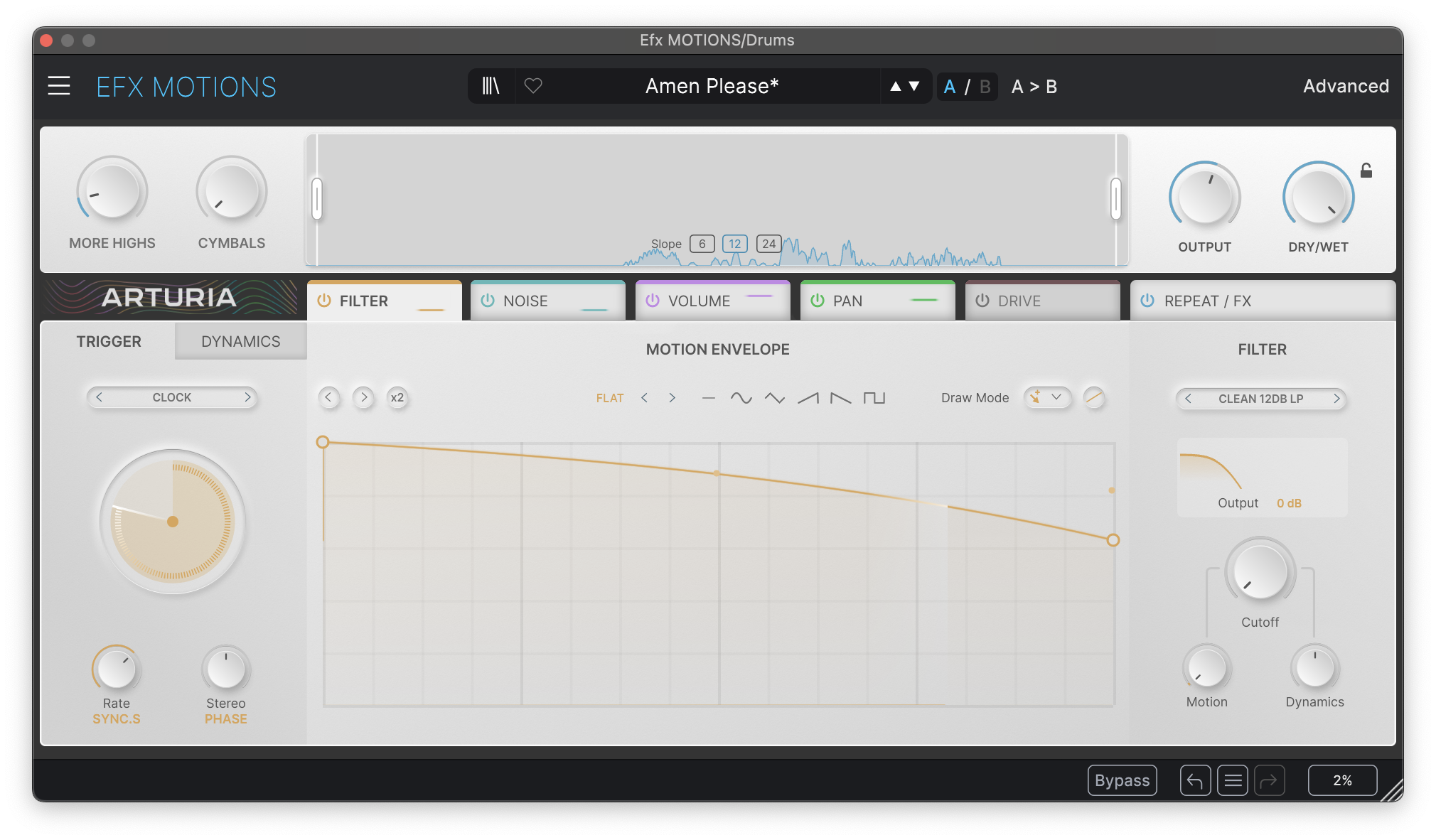Set Slope to 24
Viewport: 1436px width, 840px height.
(x=768, y=244)
